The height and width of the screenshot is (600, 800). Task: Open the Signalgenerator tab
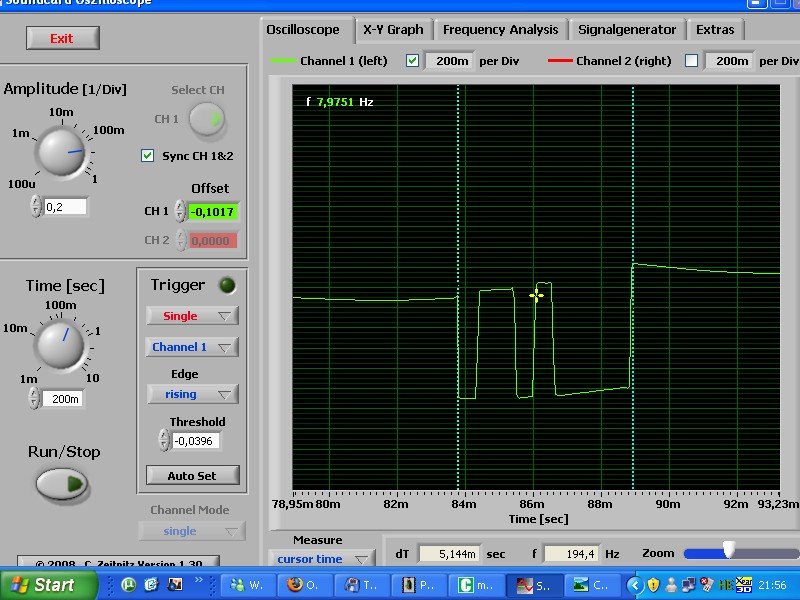click(627, 30)
